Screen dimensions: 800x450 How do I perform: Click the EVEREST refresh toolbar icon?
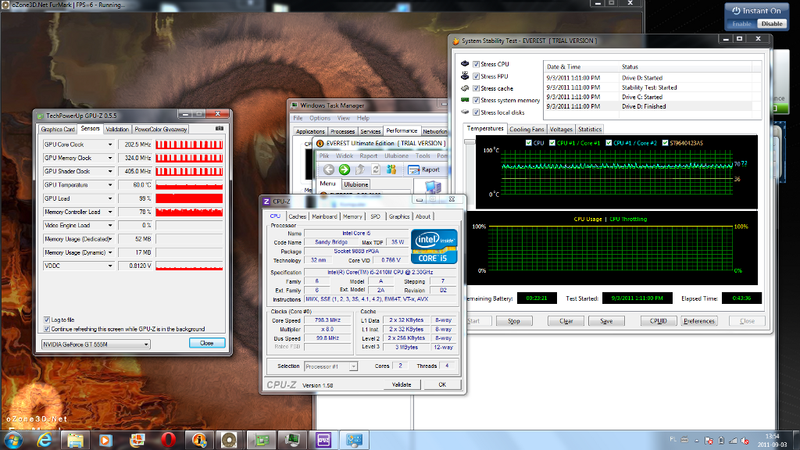[376, 169]
